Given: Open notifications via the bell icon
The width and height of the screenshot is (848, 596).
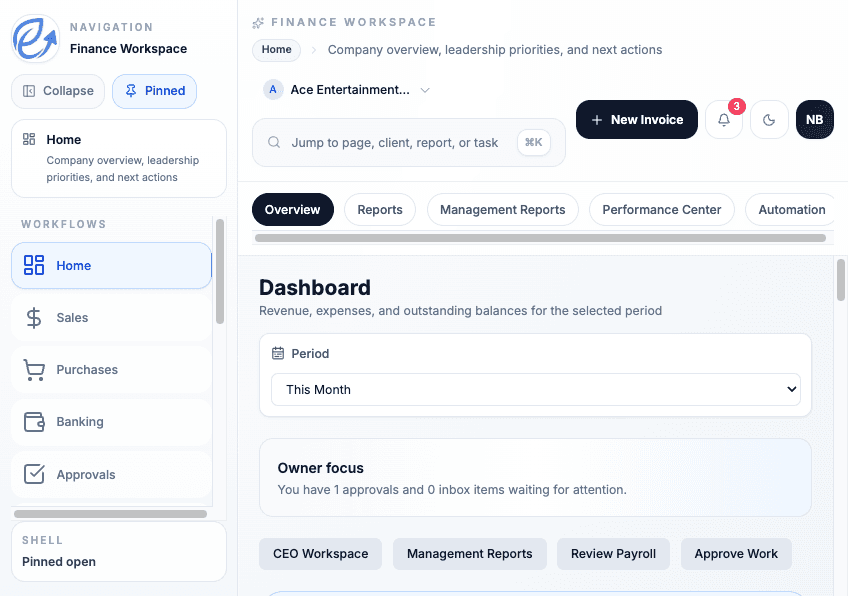Looking at the screenshot, I should click(x=723, y=119).
